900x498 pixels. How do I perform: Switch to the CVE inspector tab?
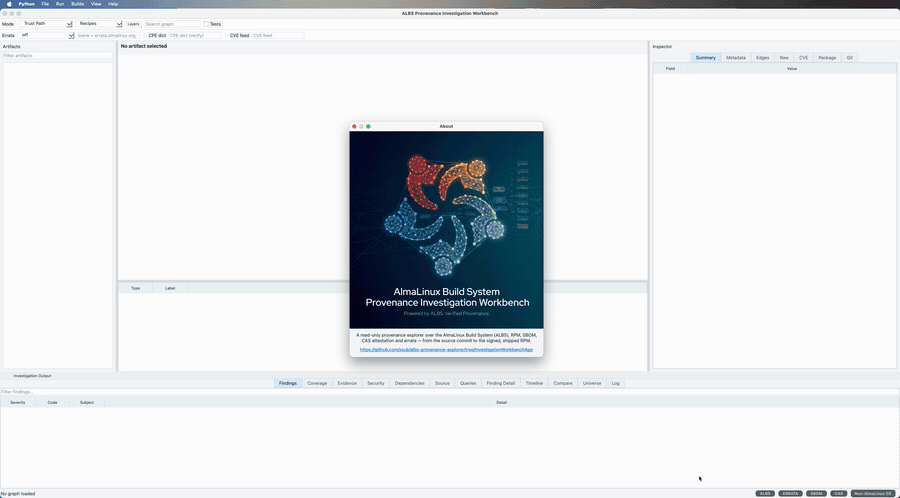pyautogui.click(x=803, y=58)
